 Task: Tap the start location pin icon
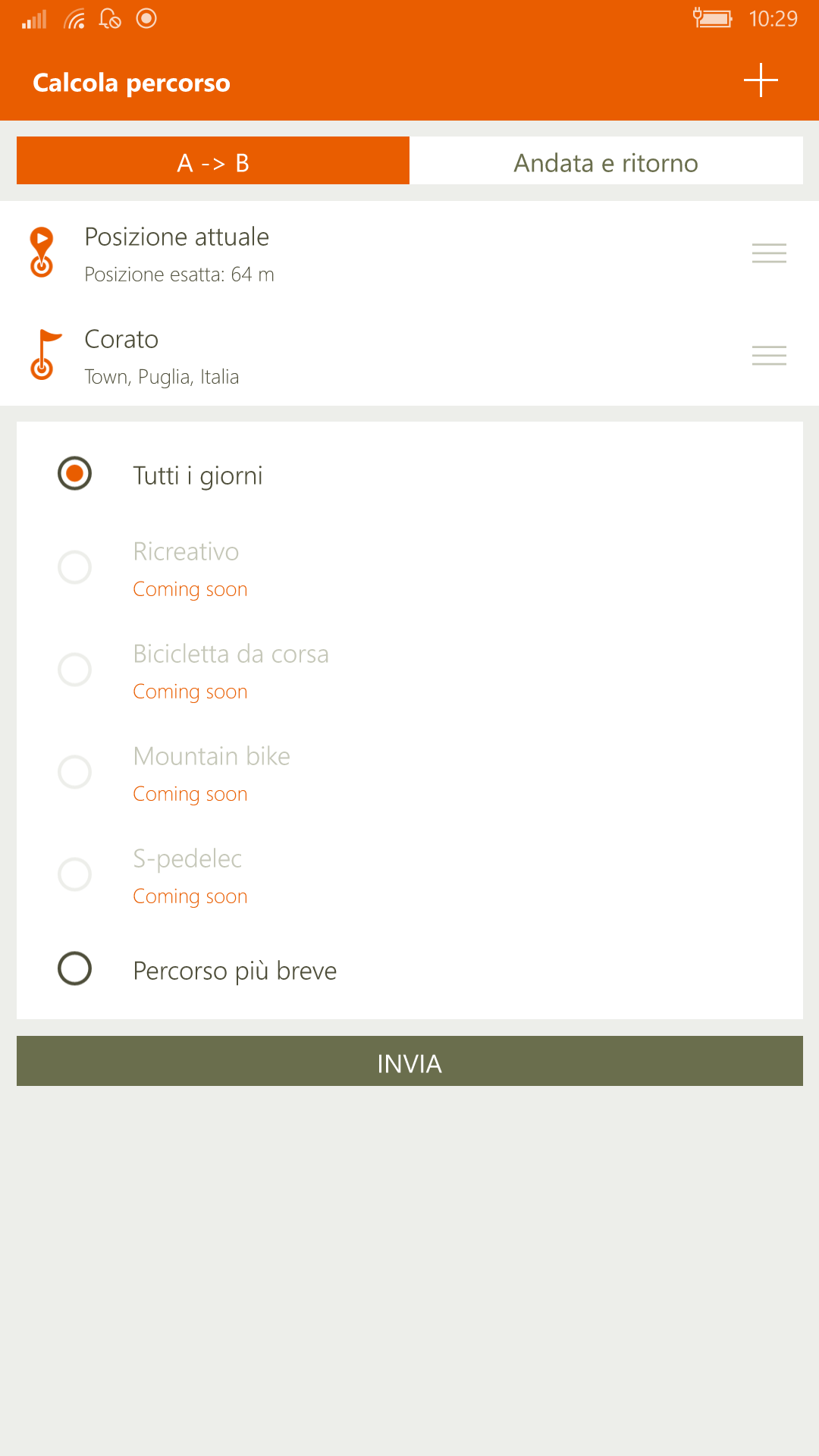coord(42,252)
